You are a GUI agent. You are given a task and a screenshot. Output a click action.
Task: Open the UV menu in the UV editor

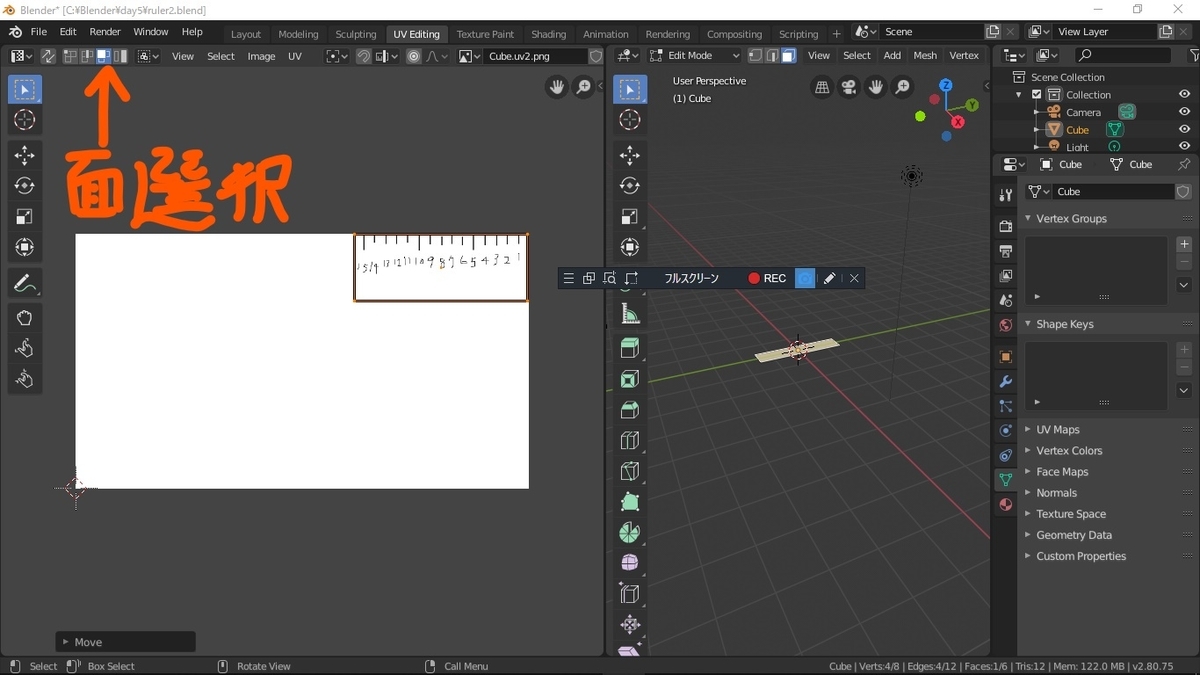click(x=295, y=56)
